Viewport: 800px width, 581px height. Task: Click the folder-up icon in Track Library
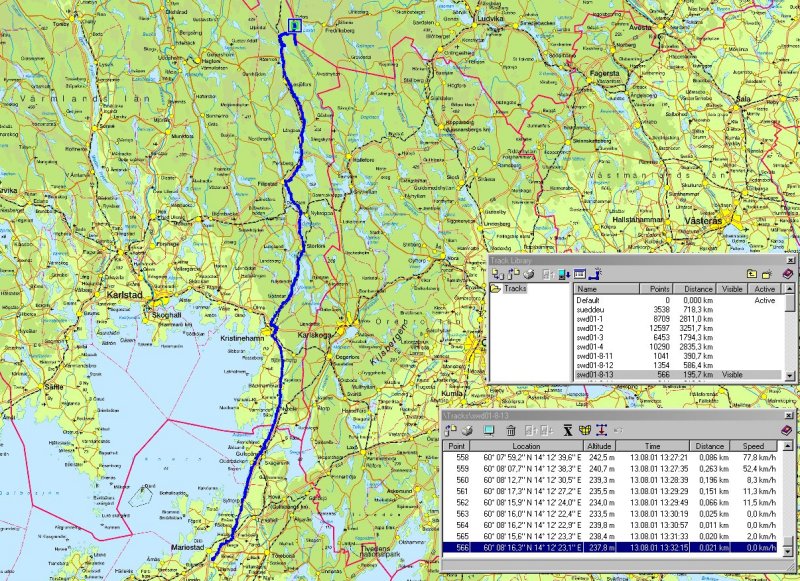751,274
